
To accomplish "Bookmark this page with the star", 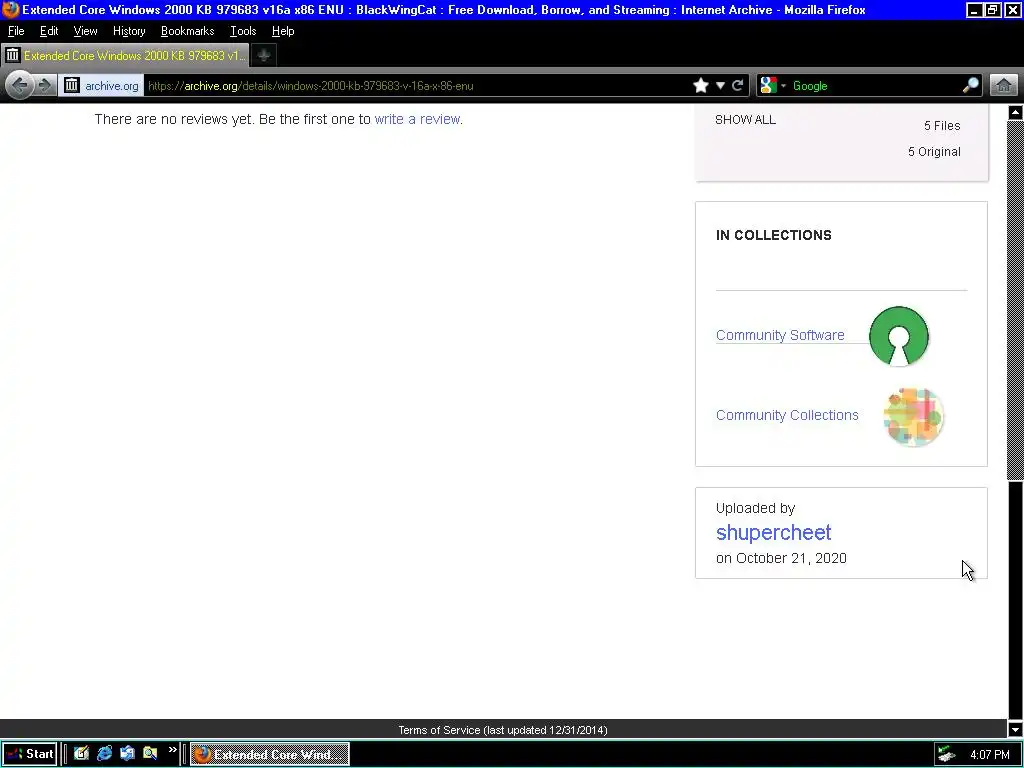I will (701, 86).
